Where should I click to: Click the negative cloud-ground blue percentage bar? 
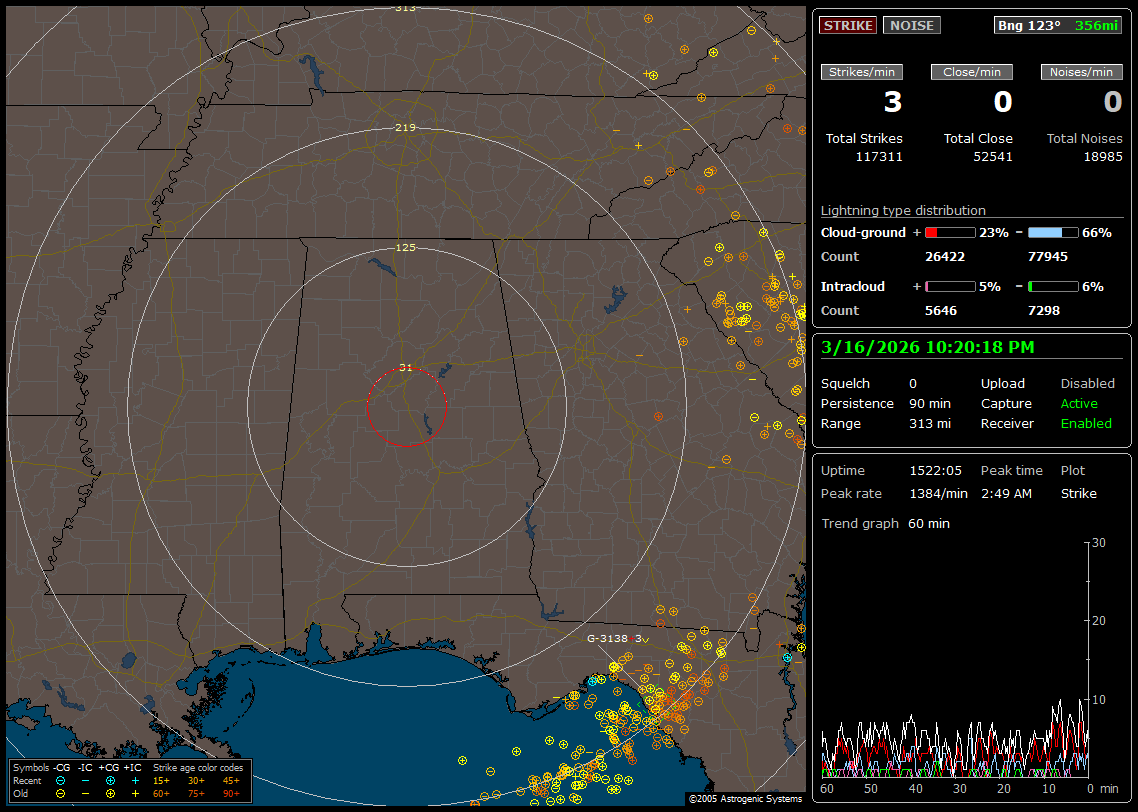[x=1053, y=233]
